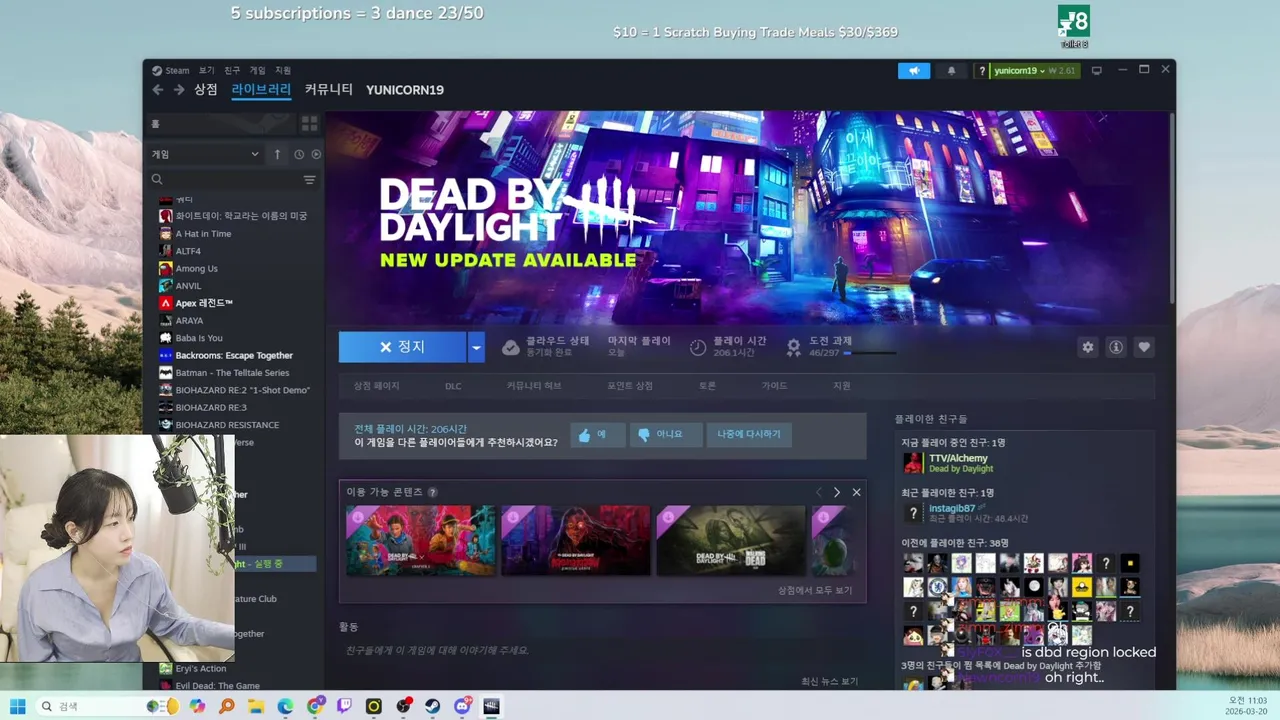Go forward with the Steam forward arrow

178,90
